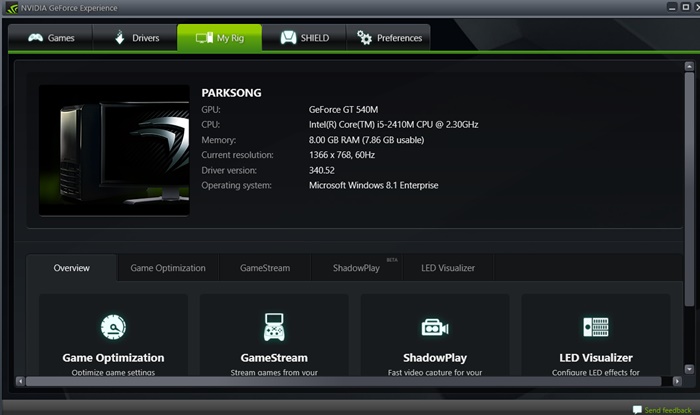Click the Intel Core i5-2410M CPU text
700x415 pixels.
point(393,124)
